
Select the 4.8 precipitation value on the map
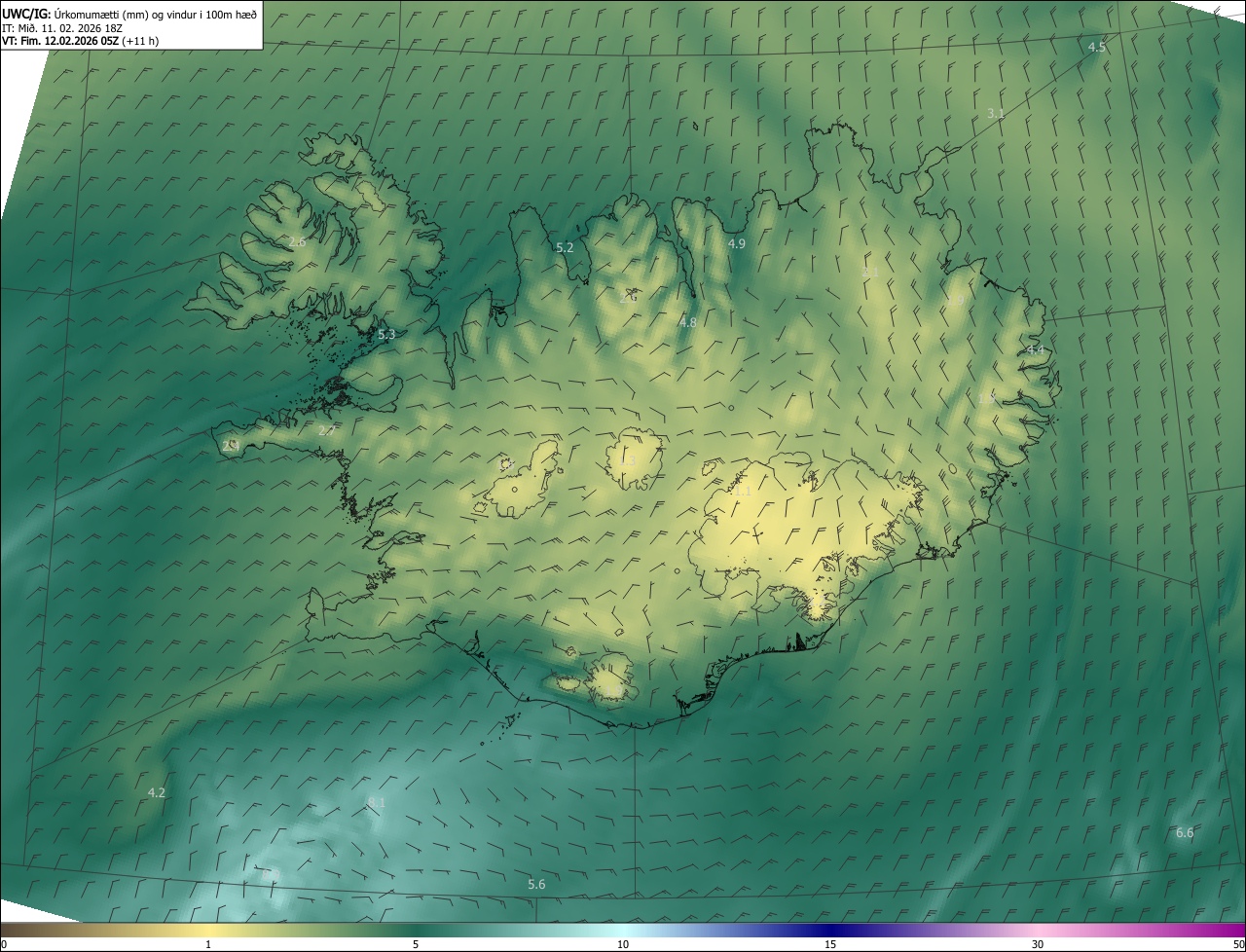[x=688, y=322]
